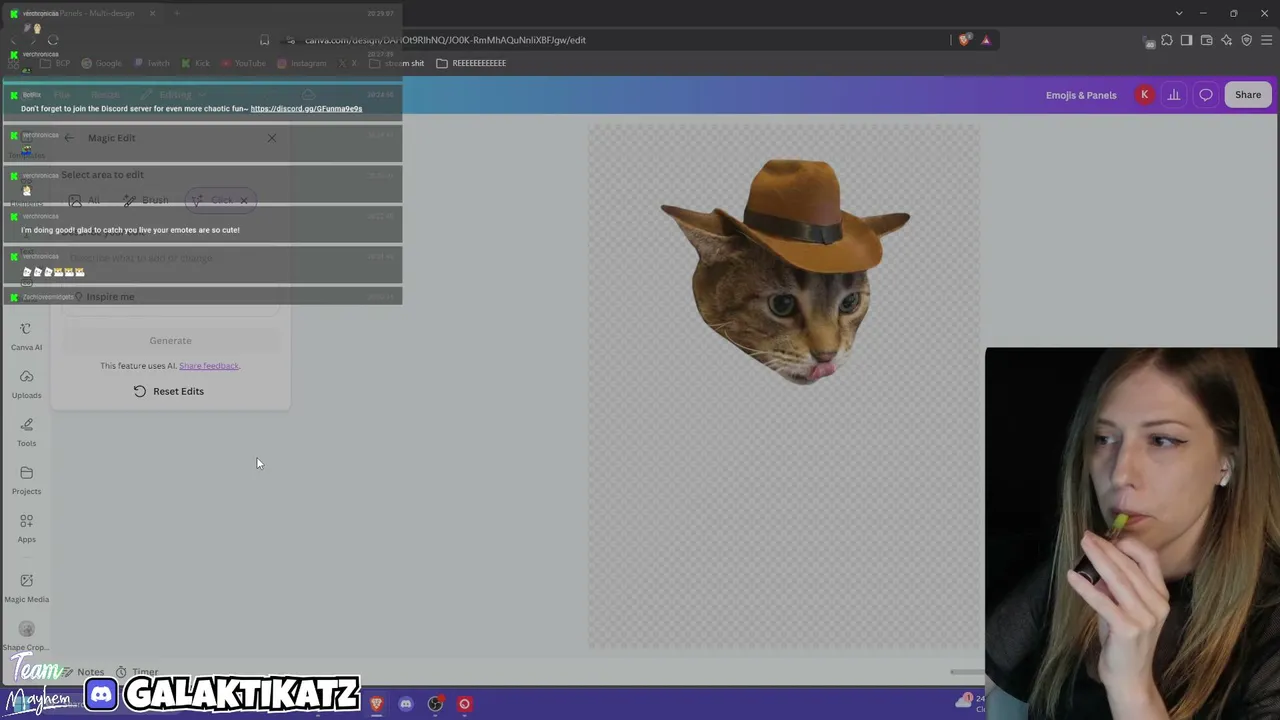Open the analytics bar chart icon
This screenshot has height=720, width=1280.
pos(1174,95)
